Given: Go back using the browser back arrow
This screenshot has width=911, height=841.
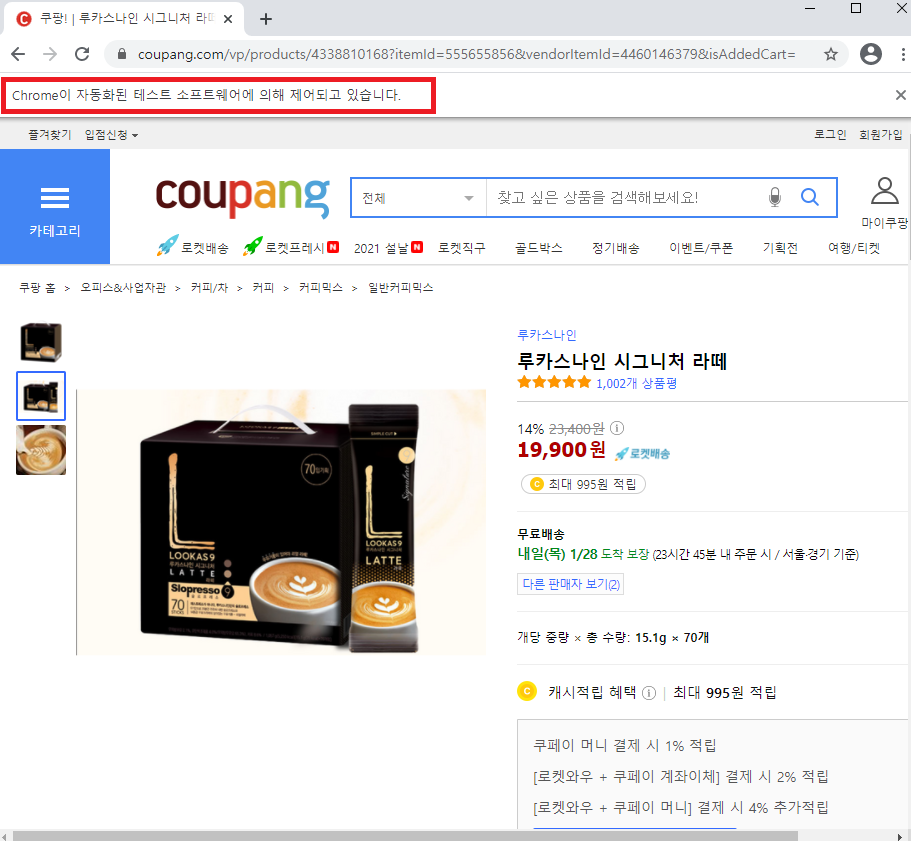Looking at the screenshot, I should [18, 54].
